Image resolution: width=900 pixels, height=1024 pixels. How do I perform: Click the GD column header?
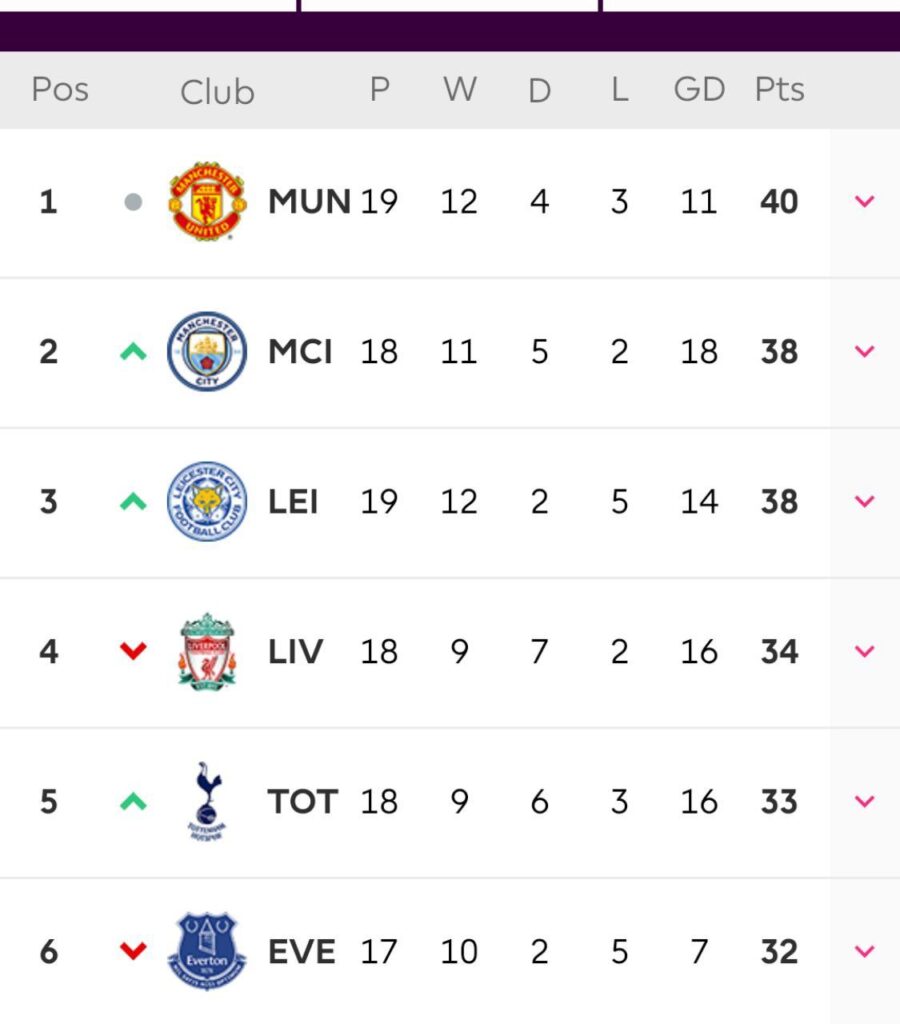pyautogui.click(x=699, y=89)
